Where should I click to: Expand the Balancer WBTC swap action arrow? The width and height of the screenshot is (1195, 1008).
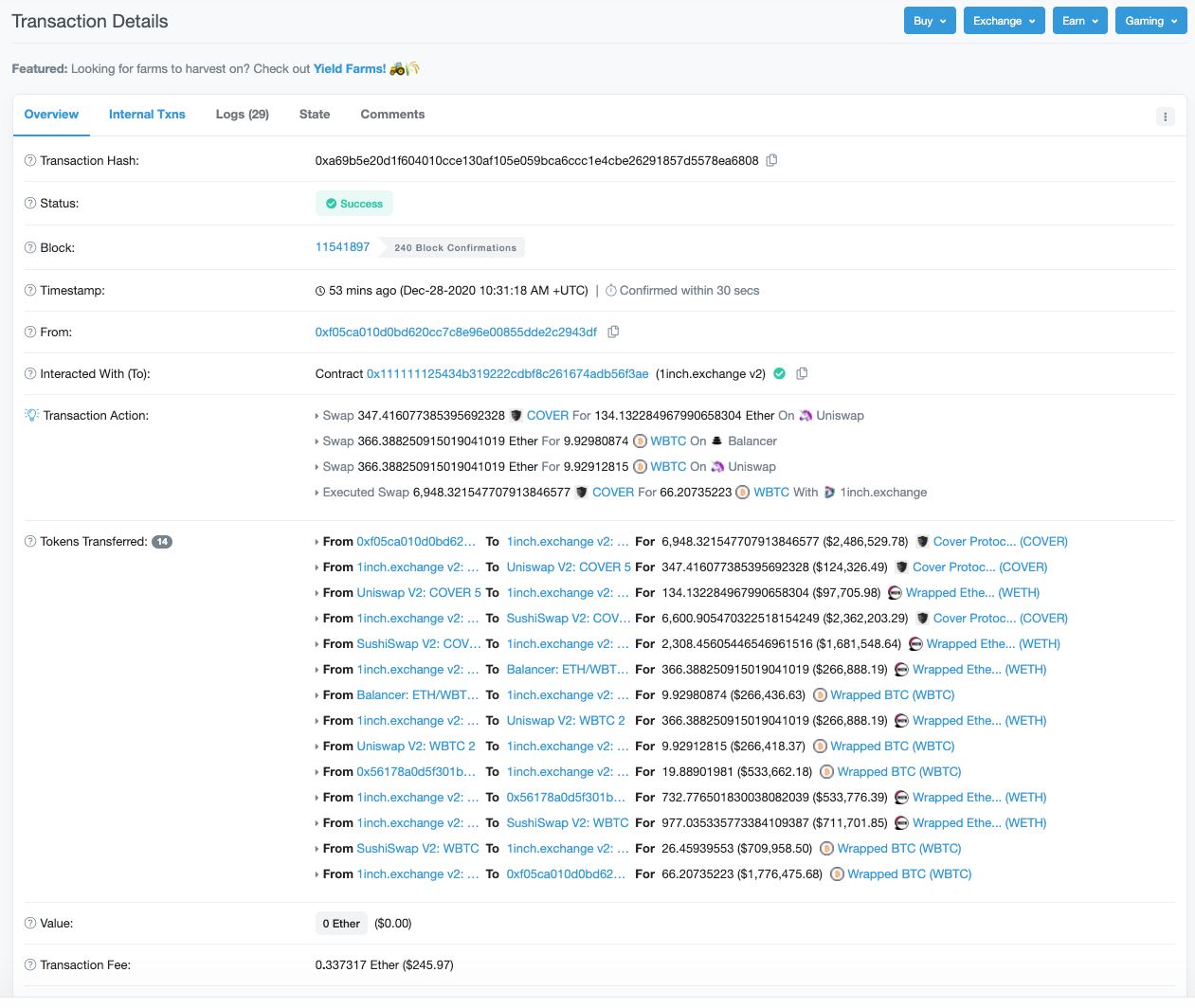coord(317,441)
